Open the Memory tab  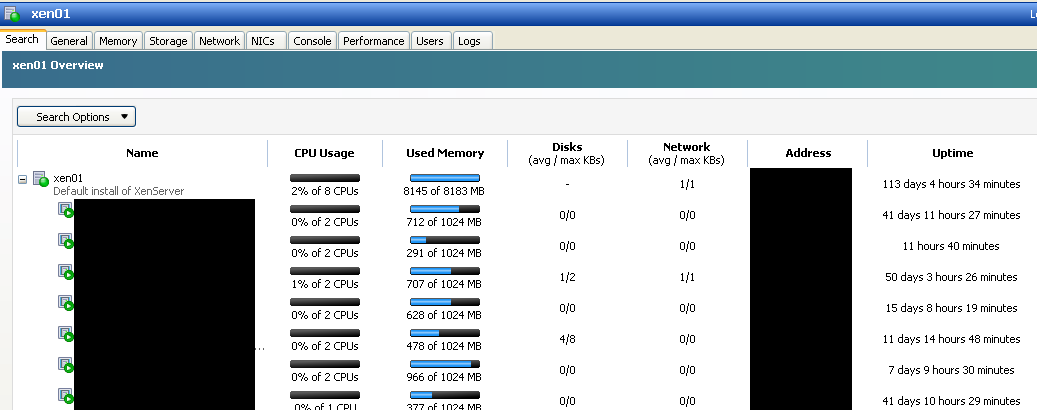point(118,41)
